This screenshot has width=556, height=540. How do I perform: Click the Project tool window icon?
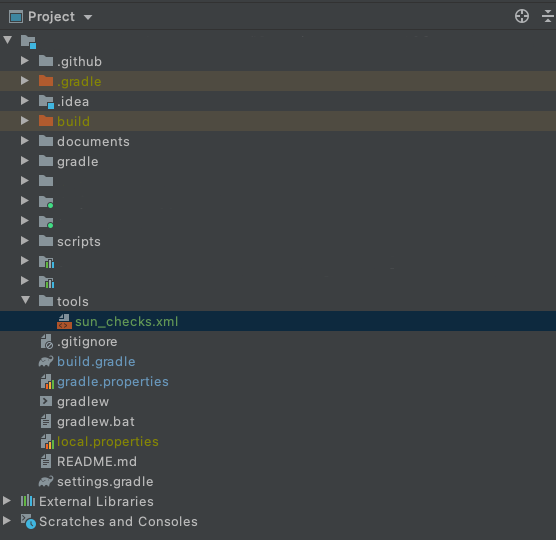pos(16,17)
